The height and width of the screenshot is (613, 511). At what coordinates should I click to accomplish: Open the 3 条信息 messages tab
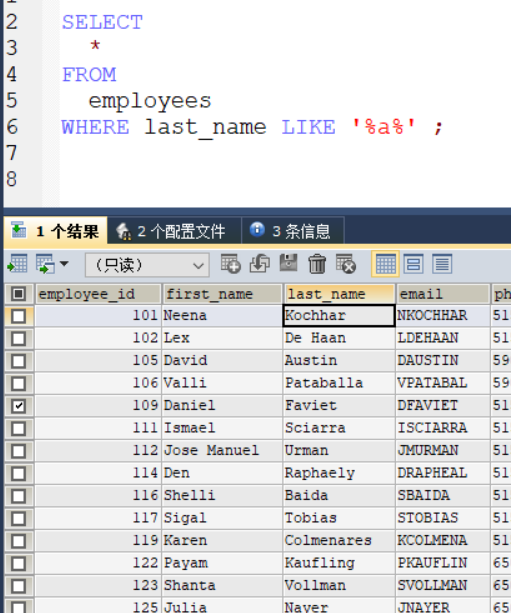coord(293,231)
